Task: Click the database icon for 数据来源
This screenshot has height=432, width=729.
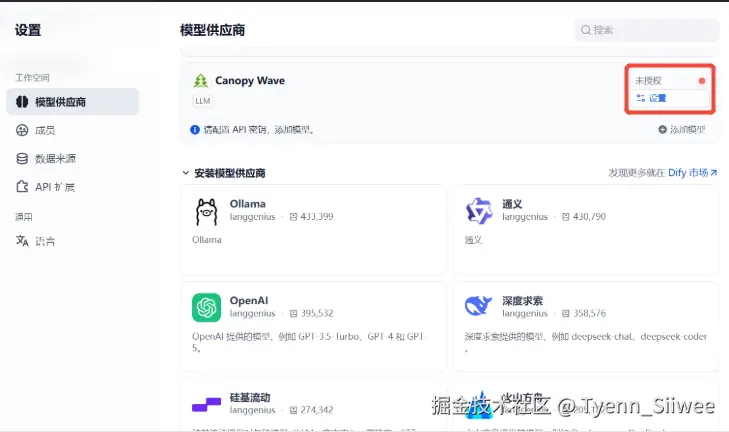Action: tap(22, 159)
